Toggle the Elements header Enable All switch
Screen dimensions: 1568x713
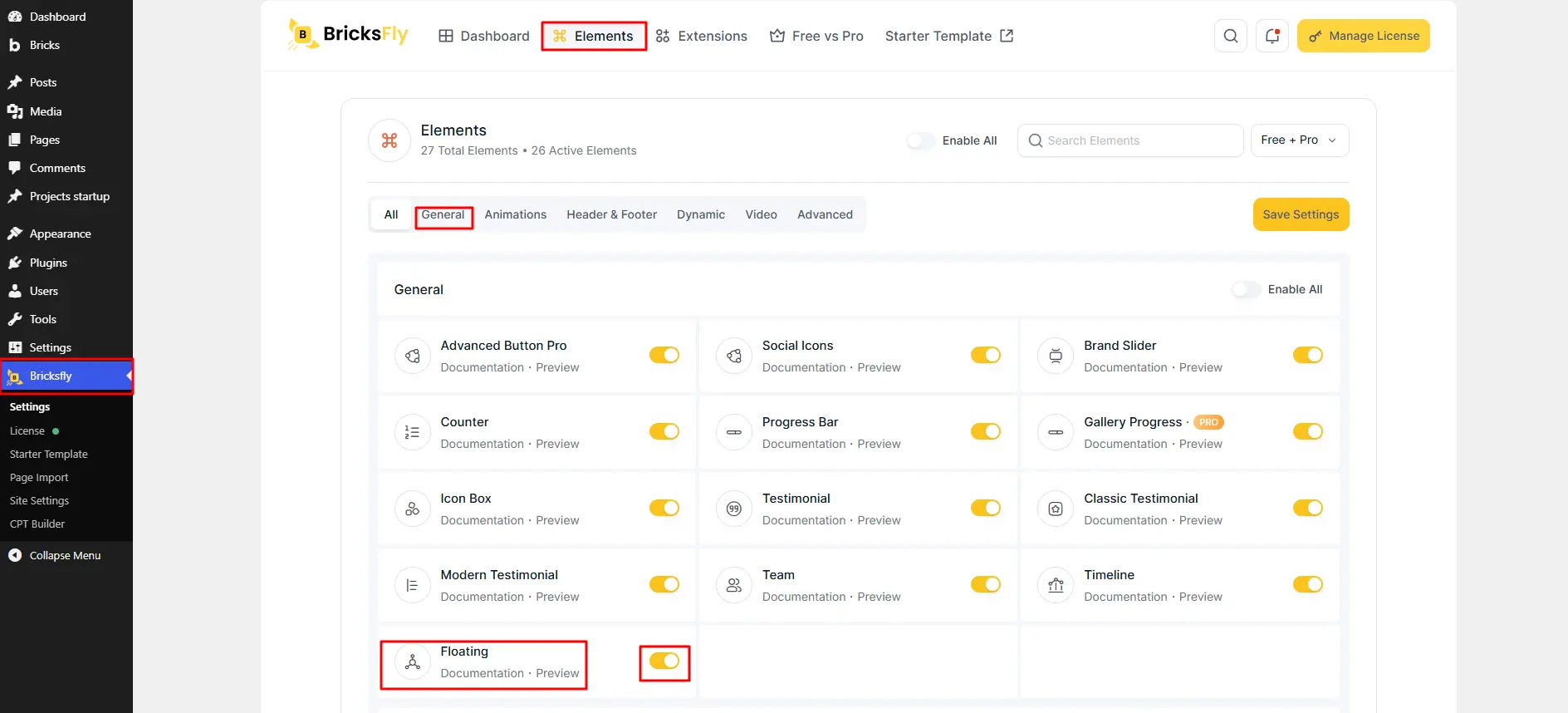(x=921, y=140)
